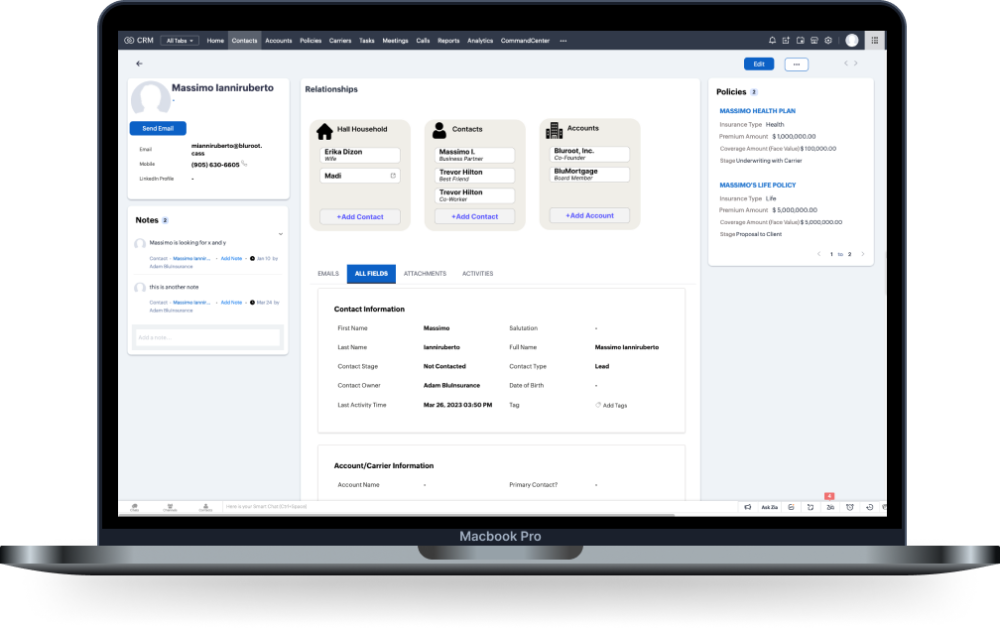This screenshot has height=630, width=1000.
Task: Open the more tabs ellipsis in the navigation bar
Action: (563, 41)
